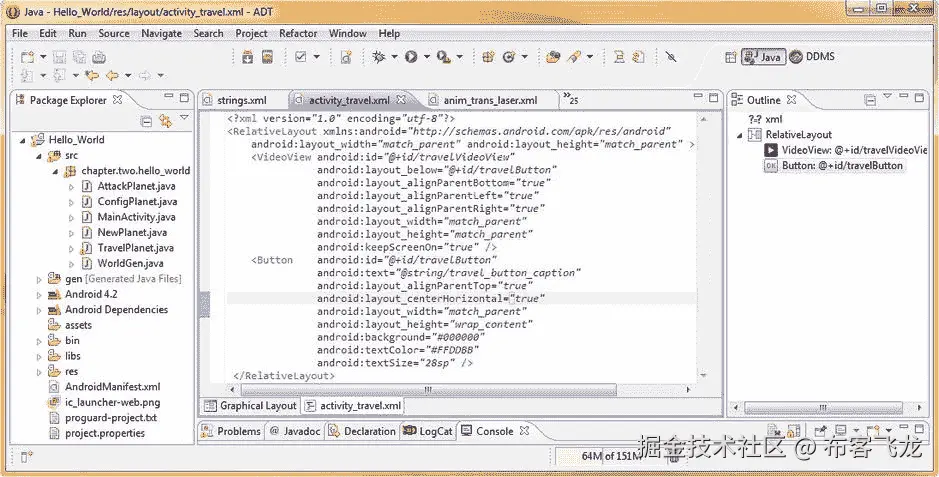
Task: Click the Collapse All icon in Package Explorer
Action: [146, 121]
